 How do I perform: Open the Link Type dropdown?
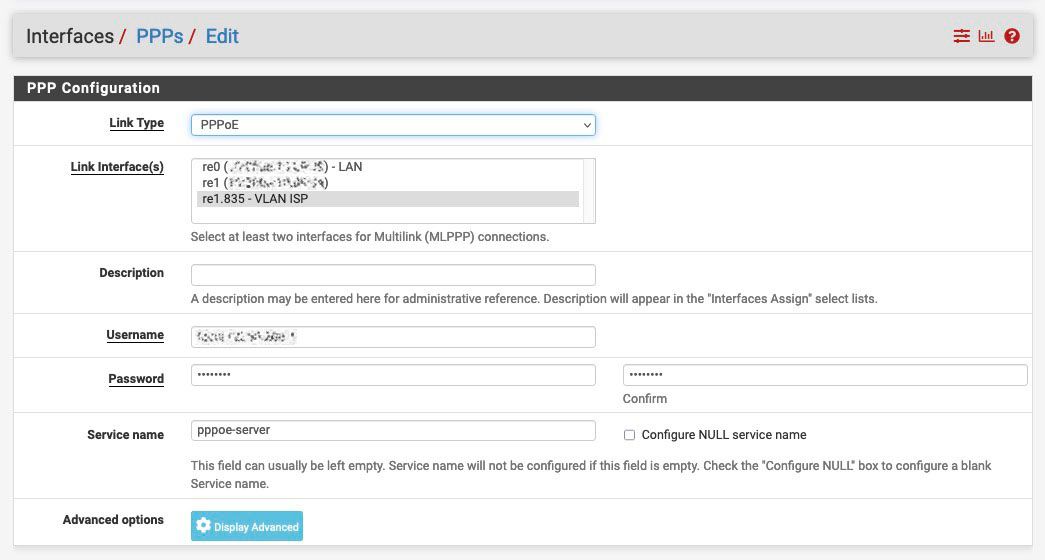393,125
